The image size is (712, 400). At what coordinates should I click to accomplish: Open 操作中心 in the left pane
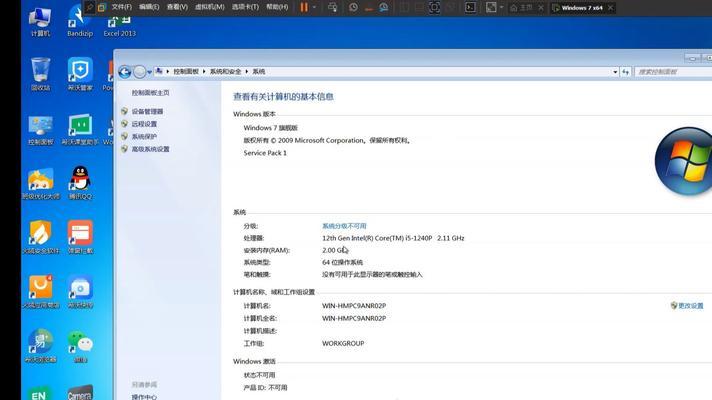[x=144, y=397]
